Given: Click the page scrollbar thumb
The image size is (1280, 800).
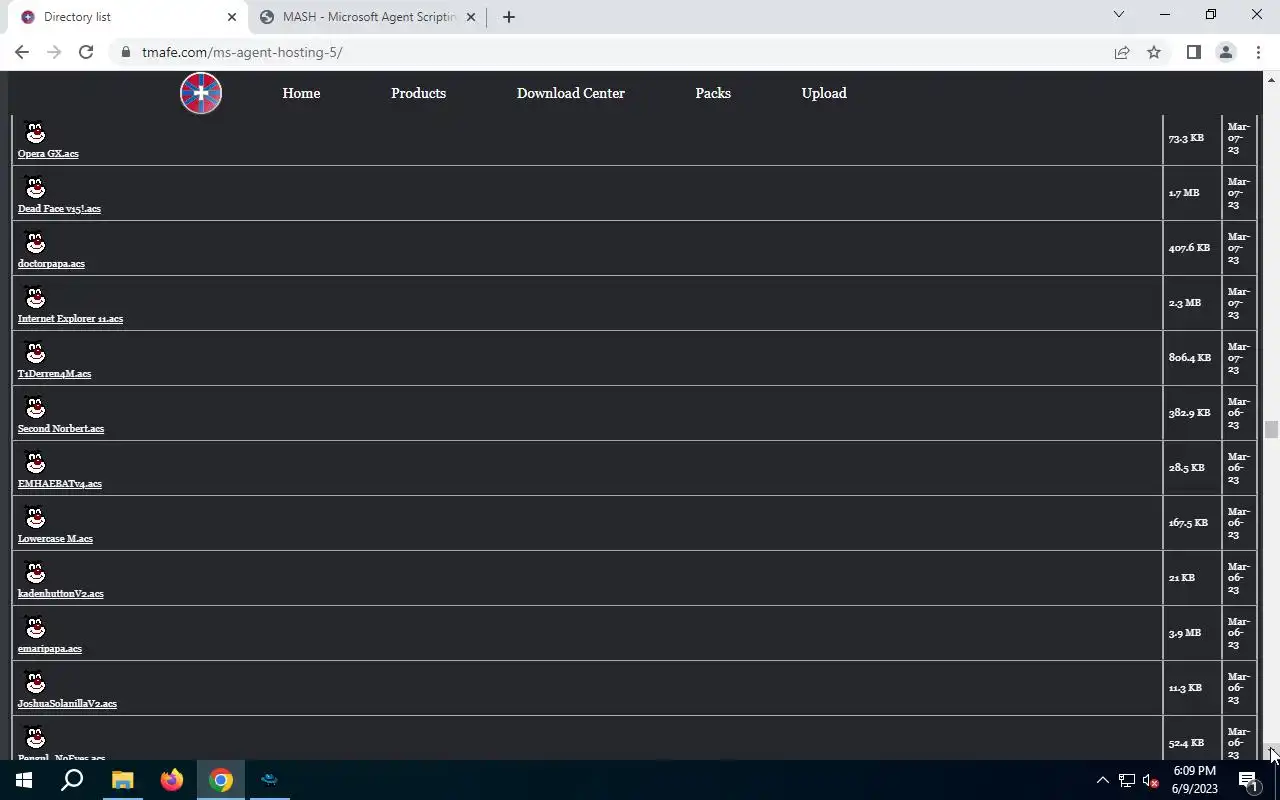Looking at the screenshot, I should pyautogui.click(x=1271, y=430).
